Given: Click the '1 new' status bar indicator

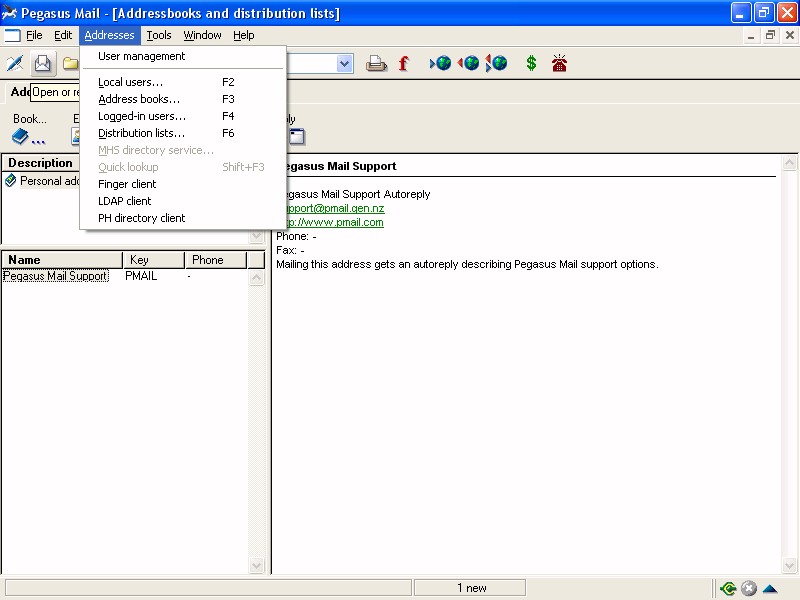Looking at the screenshot, I should click(470, 588).
